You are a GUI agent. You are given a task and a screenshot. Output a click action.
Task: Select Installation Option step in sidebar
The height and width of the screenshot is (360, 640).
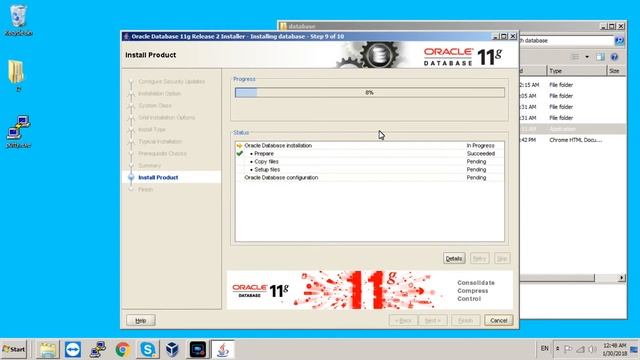pyautogui.click(x=159, y=93)
